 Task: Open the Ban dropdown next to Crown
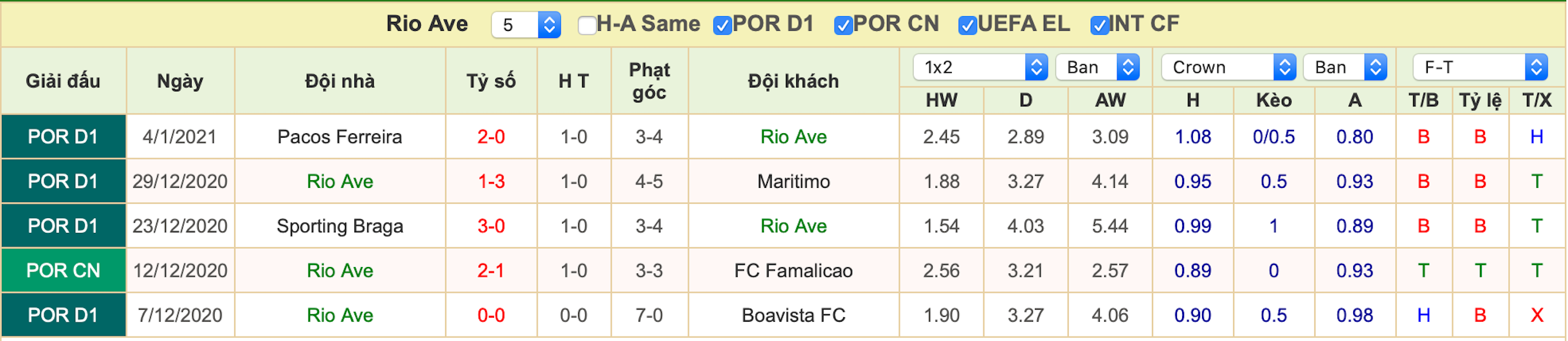click(x=1345, y=67)
